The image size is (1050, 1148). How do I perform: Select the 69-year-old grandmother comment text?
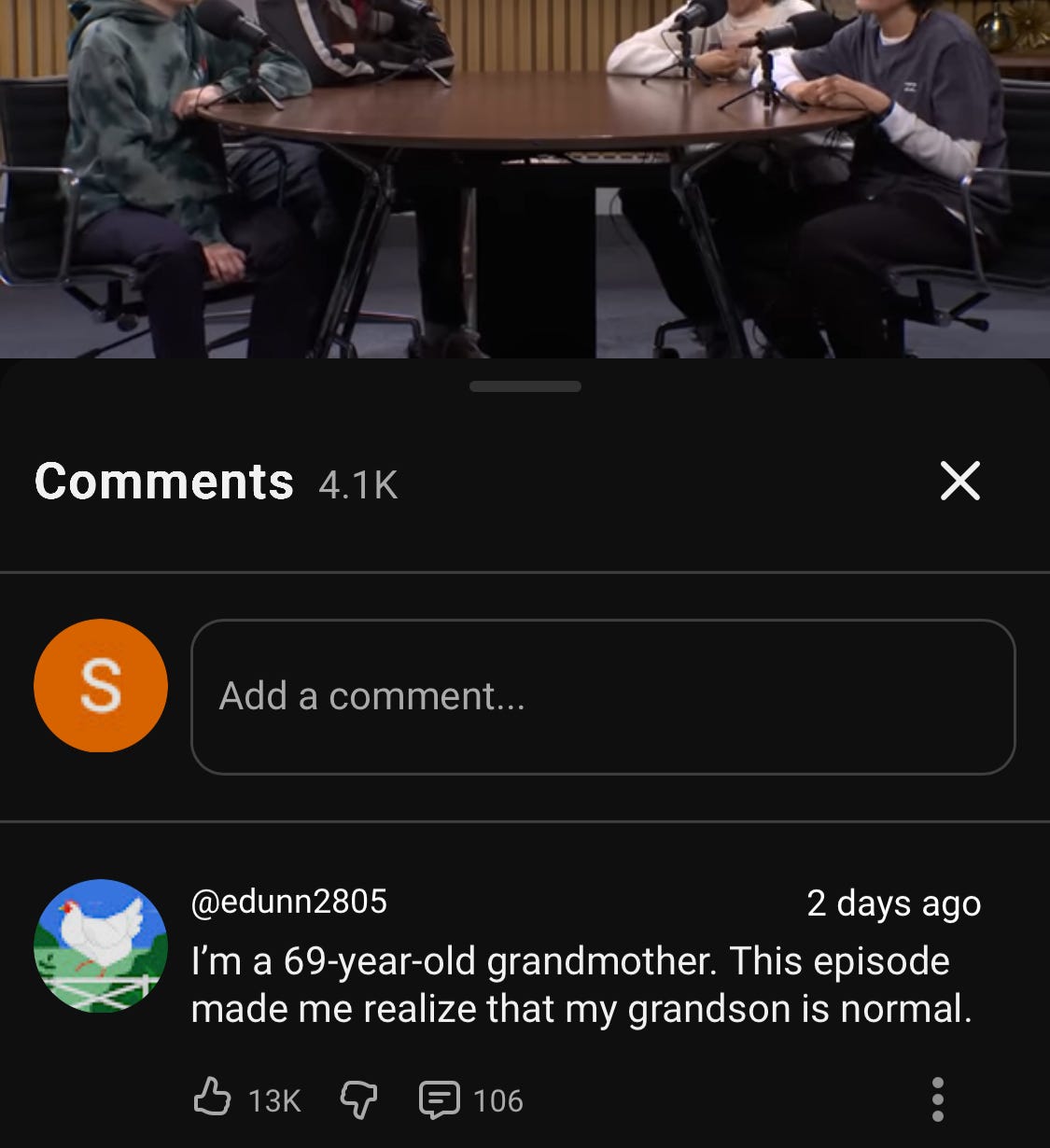(581, 985)
